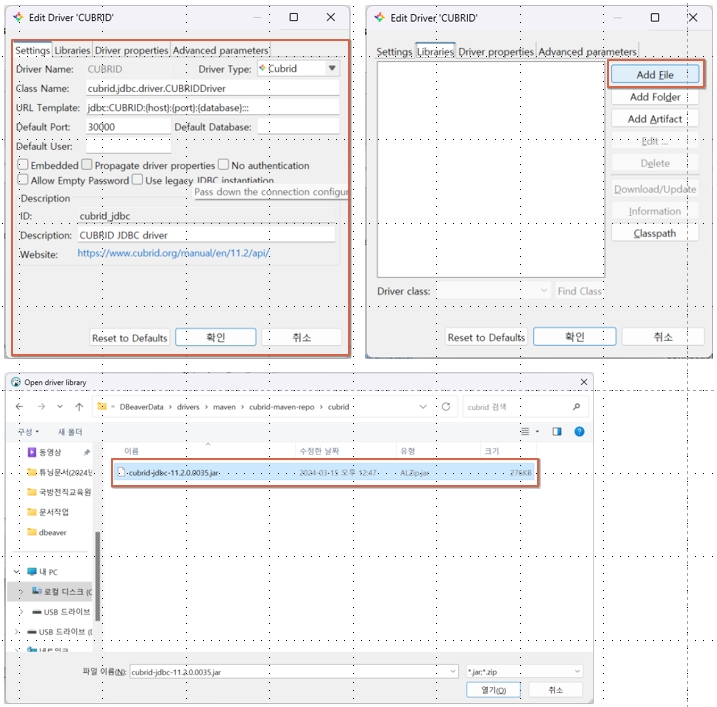The height and width of the screenshot is (707, 717).
Task: Click the URL Template input field
Action: tap(213, 107)
